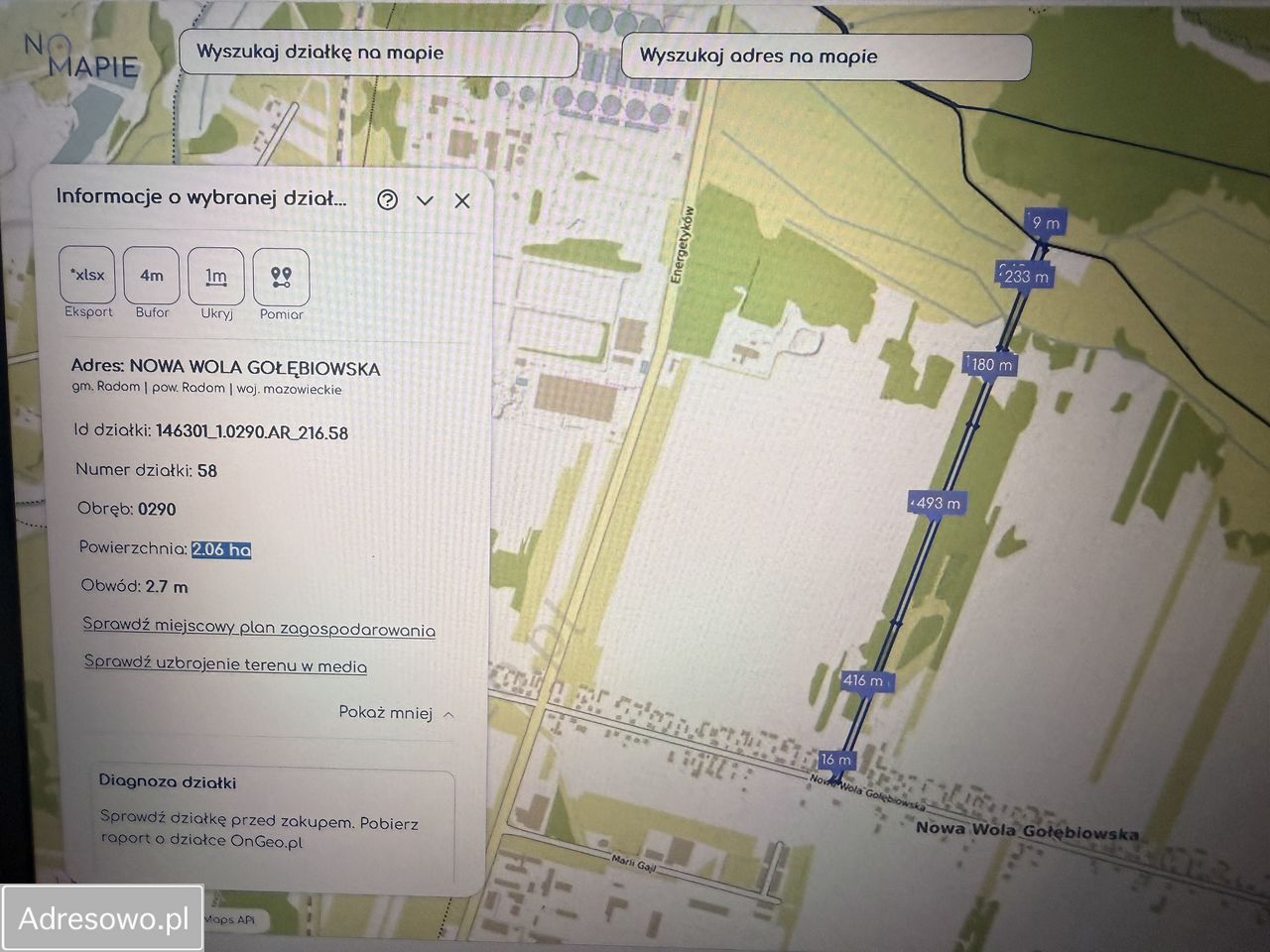Click Sprawdź uzbrojenie terenu w media
The width and height of the screenshot is (1270, 952).
(x=224, y=665)
